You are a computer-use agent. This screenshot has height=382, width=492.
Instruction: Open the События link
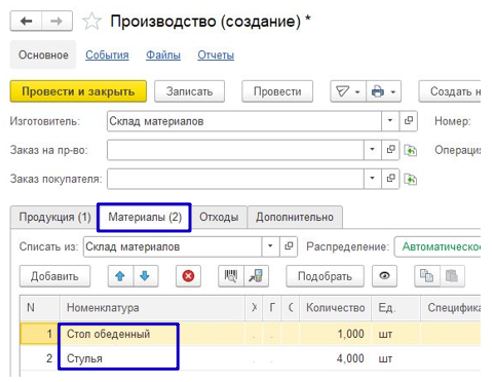[x=107, y=55]
